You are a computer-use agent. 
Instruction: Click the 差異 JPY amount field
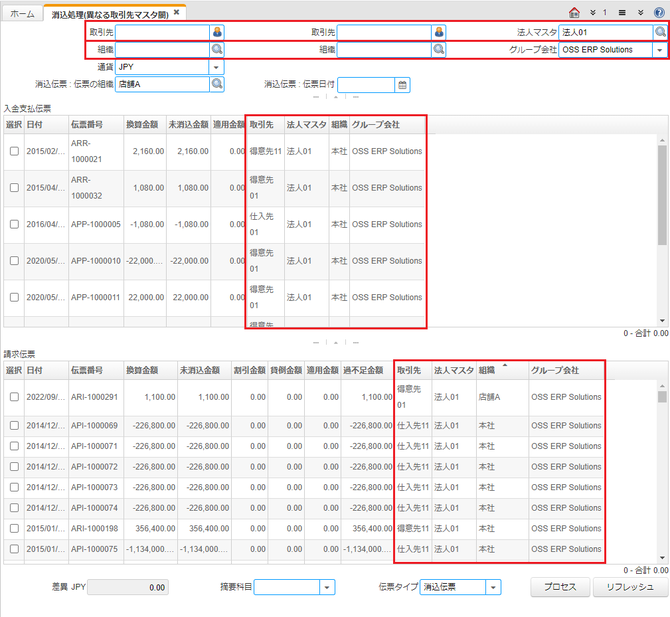[128, 588]
